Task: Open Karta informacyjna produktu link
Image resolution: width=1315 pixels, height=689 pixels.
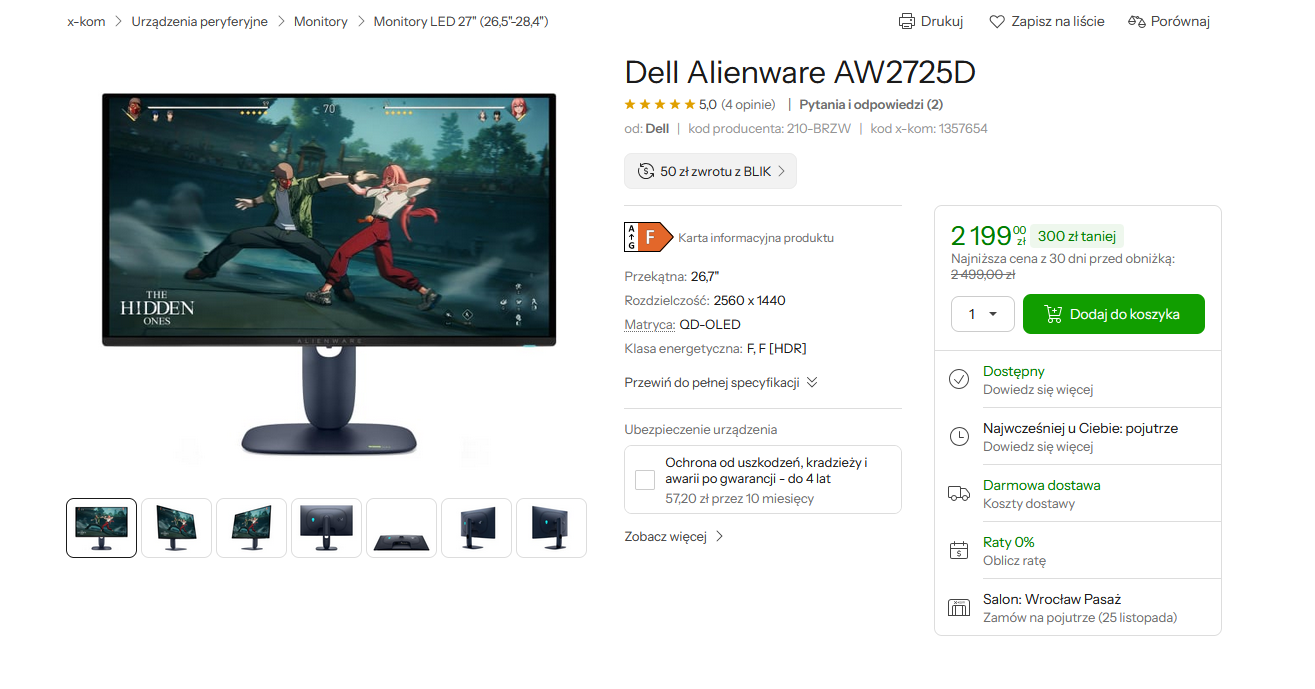Action: [x=756, y=238]
